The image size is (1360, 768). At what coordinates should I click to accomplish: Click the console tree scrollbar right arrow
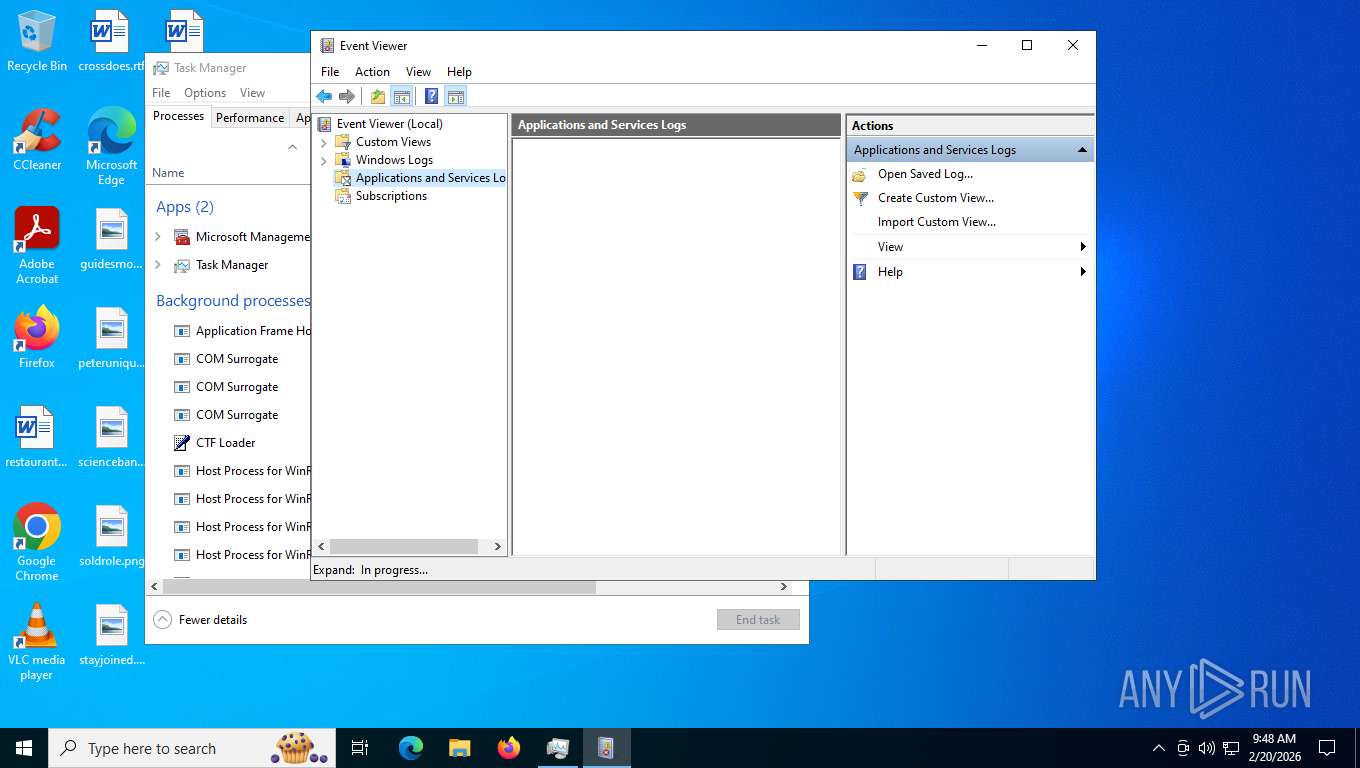click(x=497, y=547)
